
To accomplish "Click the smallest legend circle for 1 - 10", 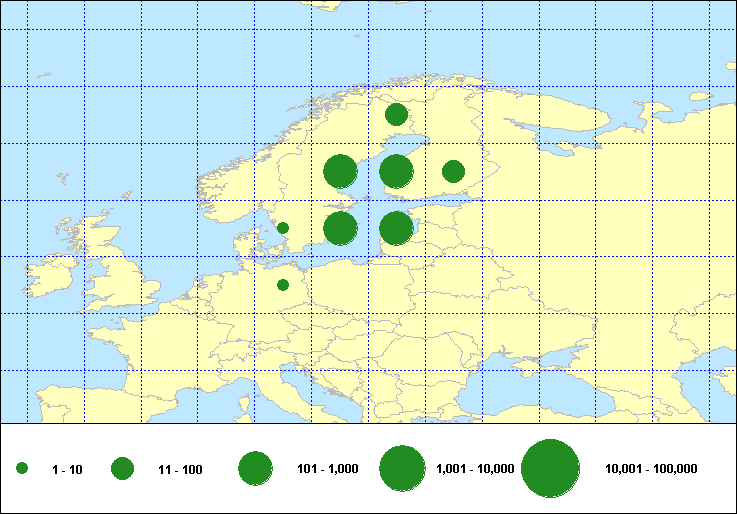I will (22, 468).
